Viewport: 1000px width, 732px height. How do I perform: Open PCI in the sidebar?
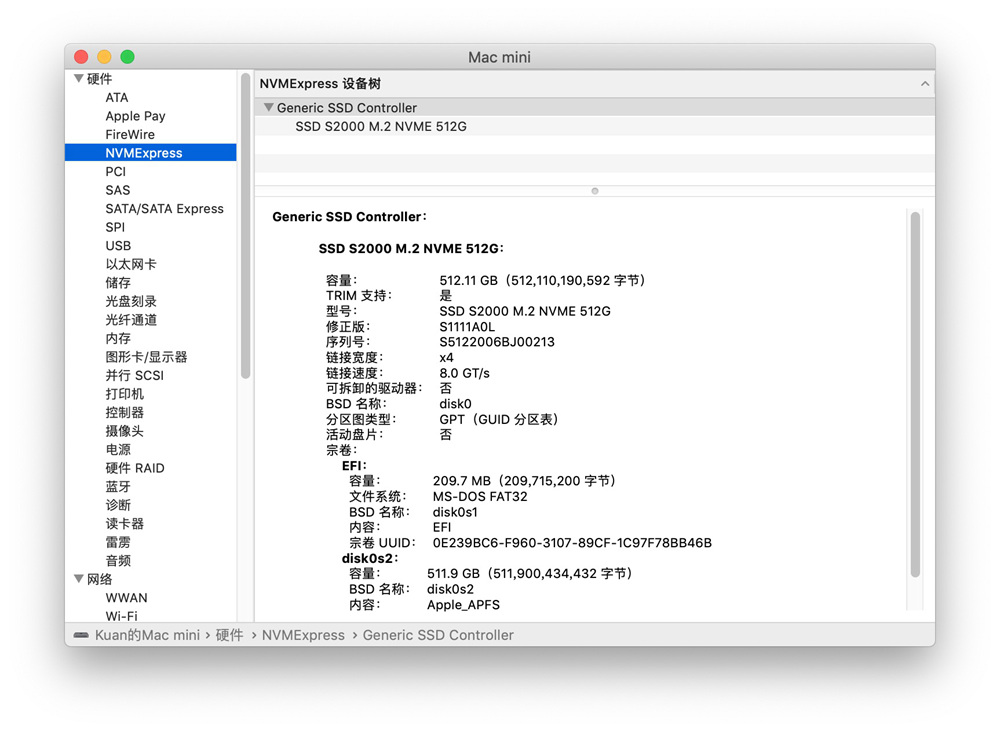tap(115, 172)
